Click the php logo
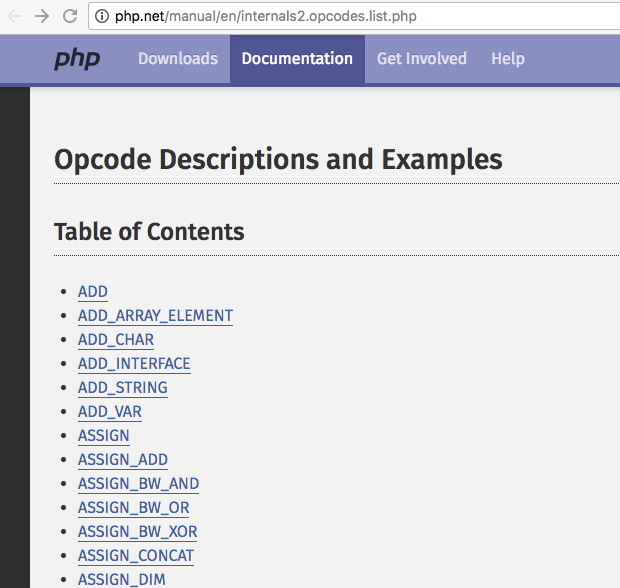Viewport: 620px width, 588px height. (77, 59)
